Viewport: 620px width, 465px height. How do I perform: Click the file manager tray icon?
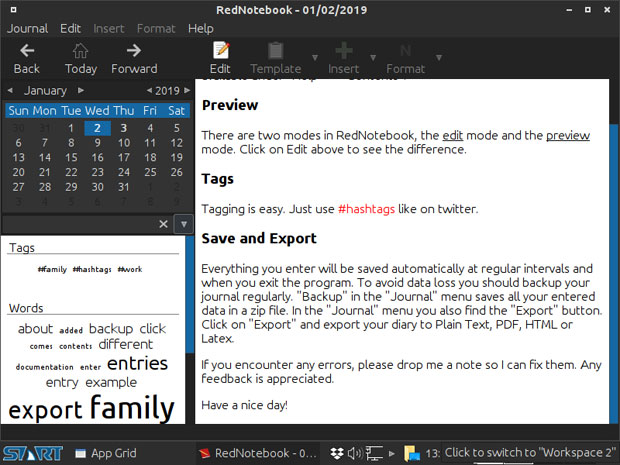click(412, 453)
